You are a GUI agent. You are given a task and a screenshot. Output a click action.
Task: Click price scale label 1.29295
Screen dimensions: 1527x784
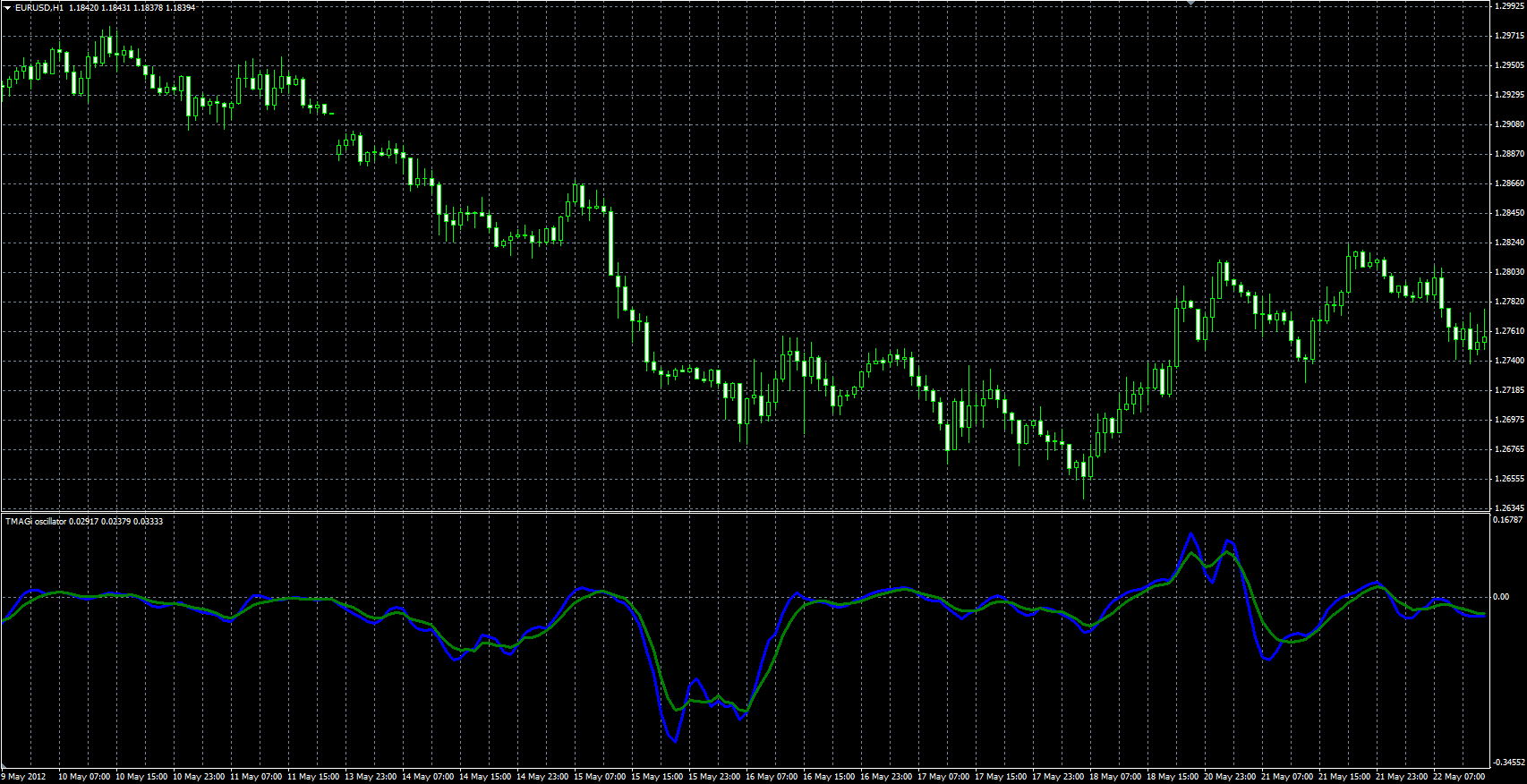coord(1509,95)
